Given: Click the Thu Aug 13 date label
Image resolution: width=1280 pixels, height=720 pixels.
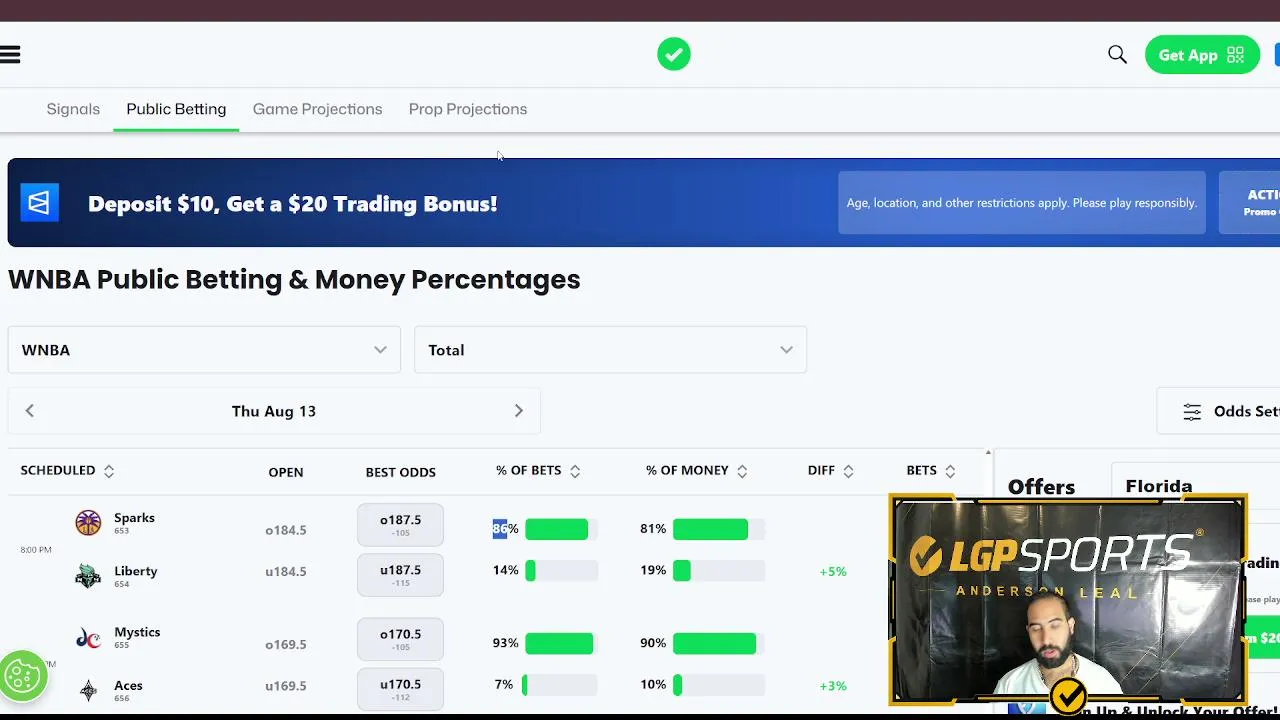Looking at the screenshot, I should (274, 411).
